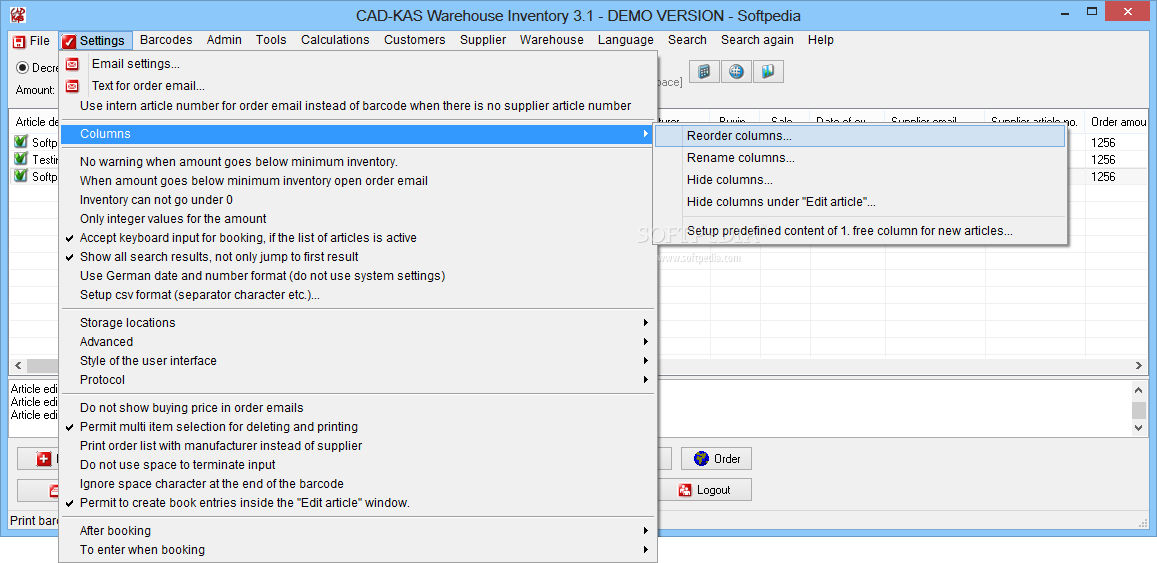Open Email settings… from Settings menu
The height and width of the screenshot is (563, 1157).
click(357, 64)
